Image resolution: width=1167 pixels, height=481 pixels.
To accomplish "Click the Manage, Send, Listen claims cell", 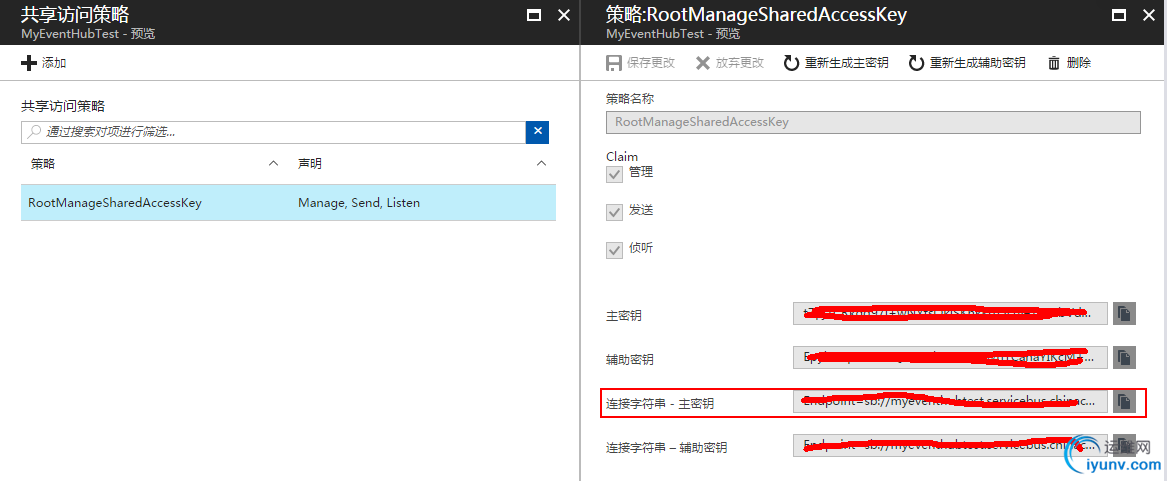I will tap(359, 203).
